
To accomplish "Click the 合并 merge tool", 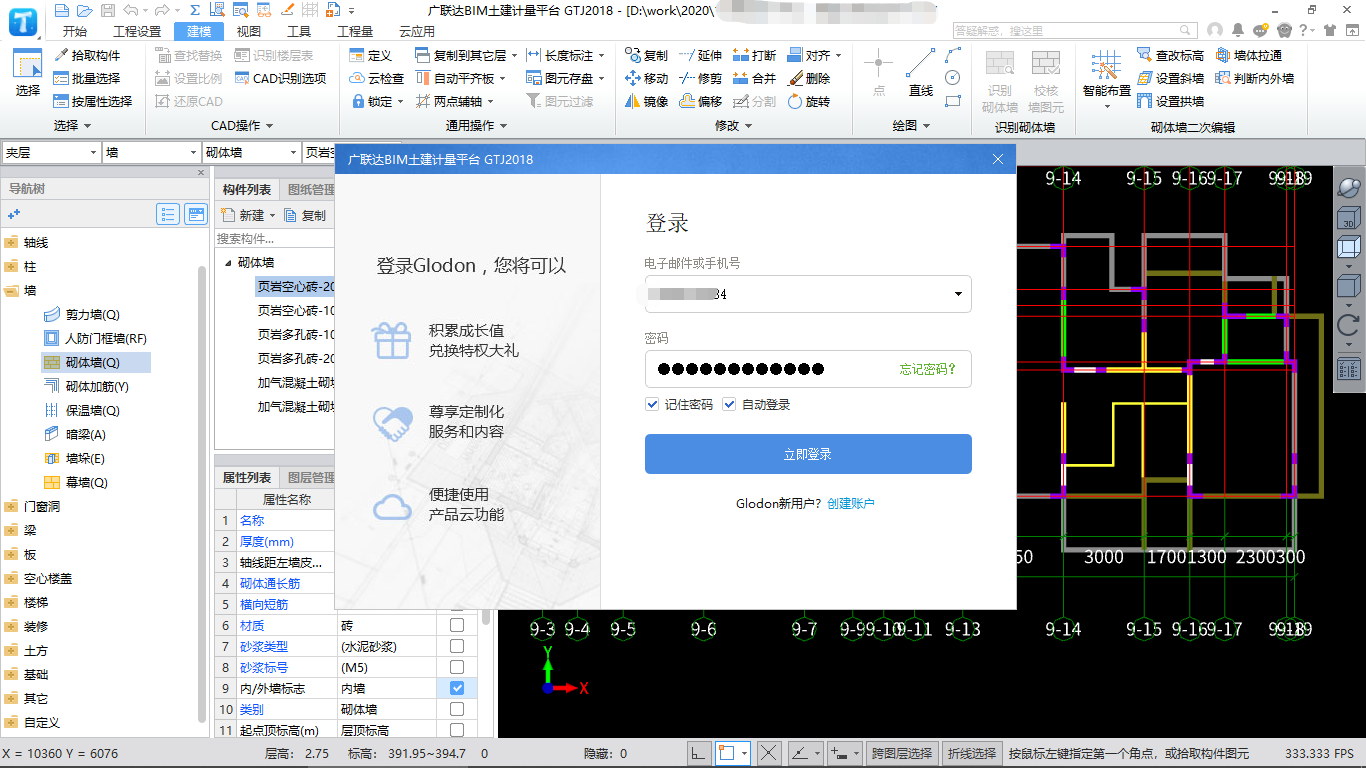I will 754,78.
